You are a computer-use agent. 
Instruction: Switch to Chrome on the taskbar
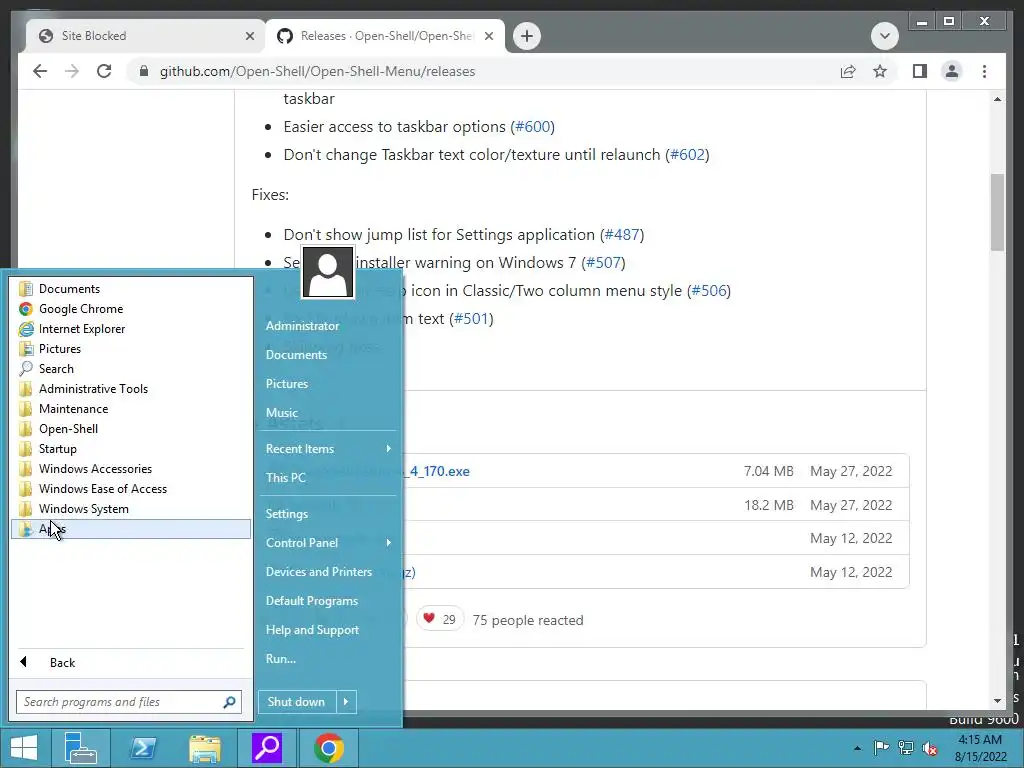329,748
